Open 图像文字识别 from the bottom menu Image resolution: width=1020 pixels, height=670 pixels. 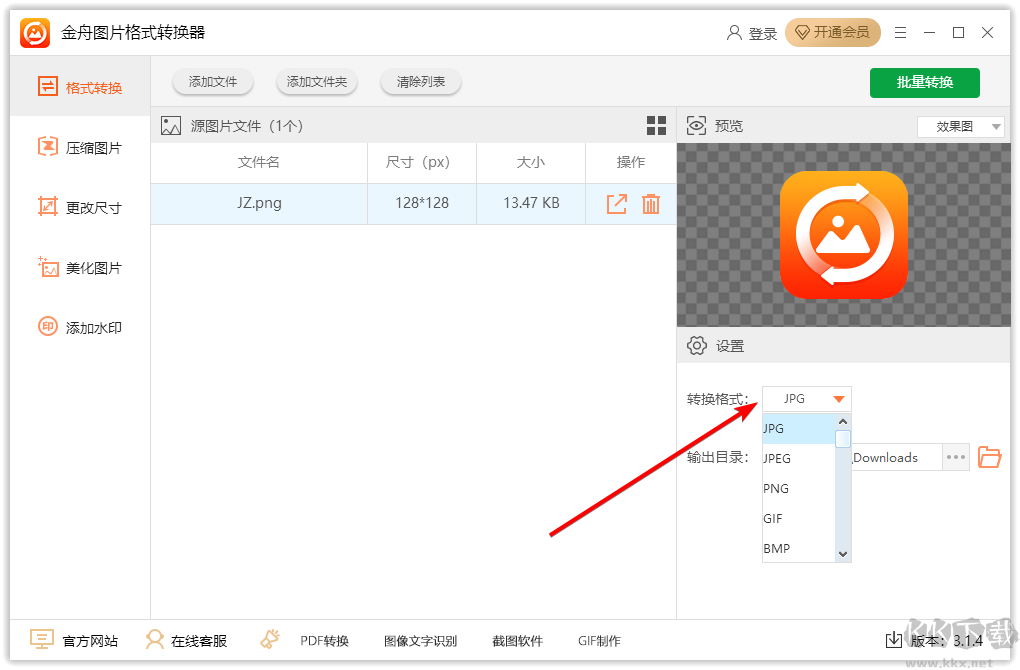click(419, 640)
